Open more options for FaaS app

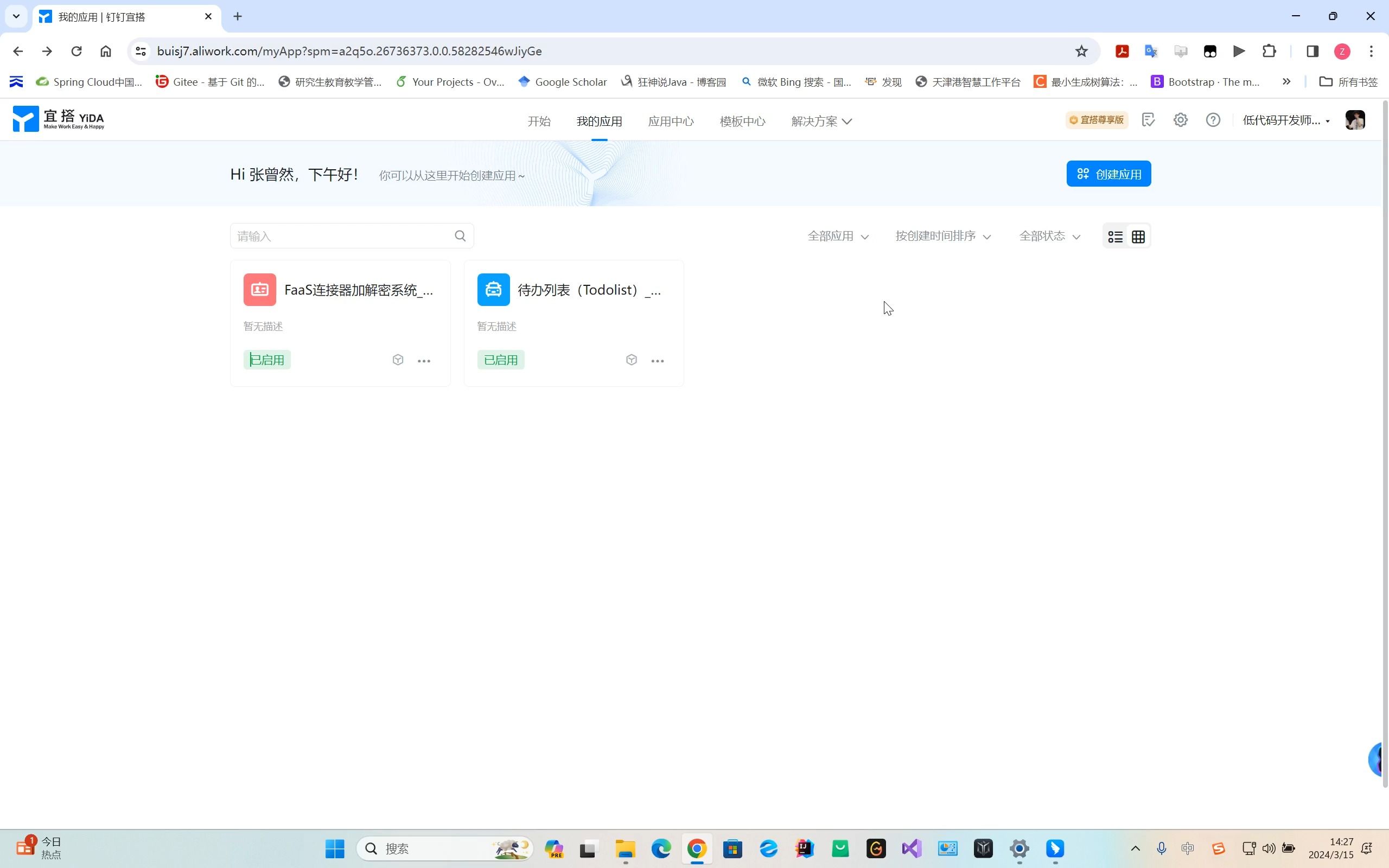pos(424,360)
